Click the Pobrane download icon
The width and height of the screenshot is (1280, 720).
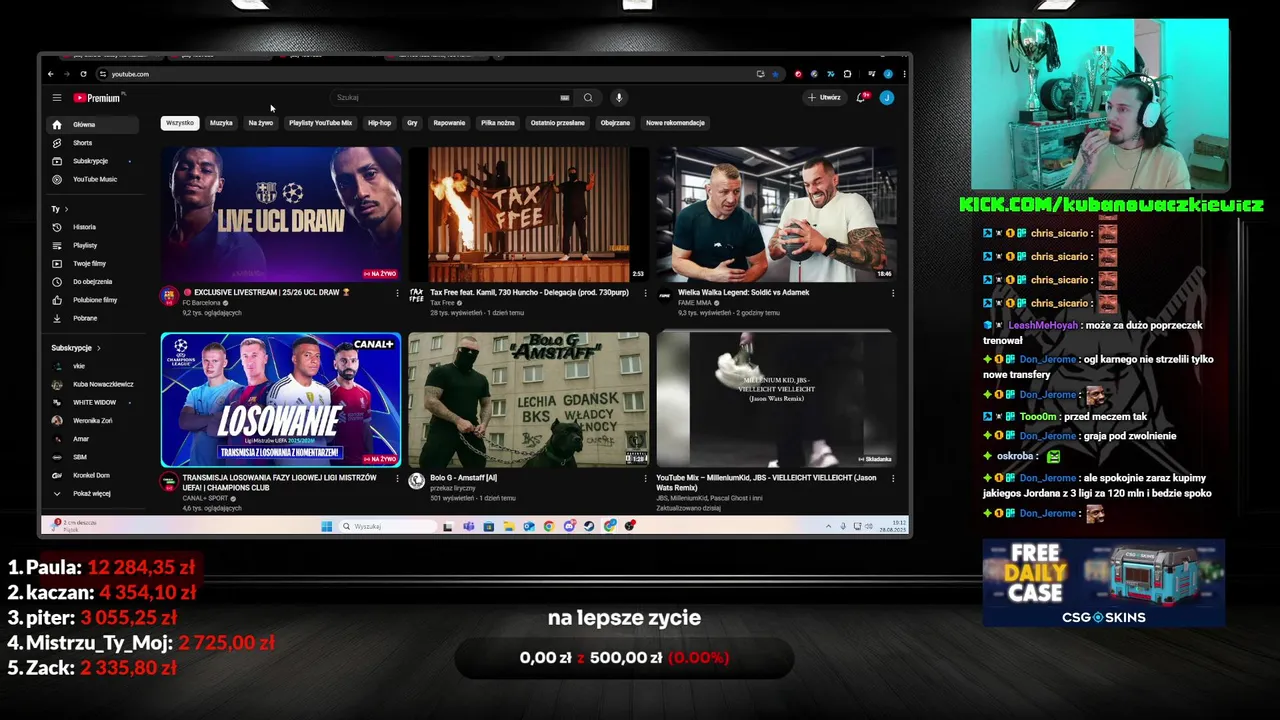(x=57, y=318)
